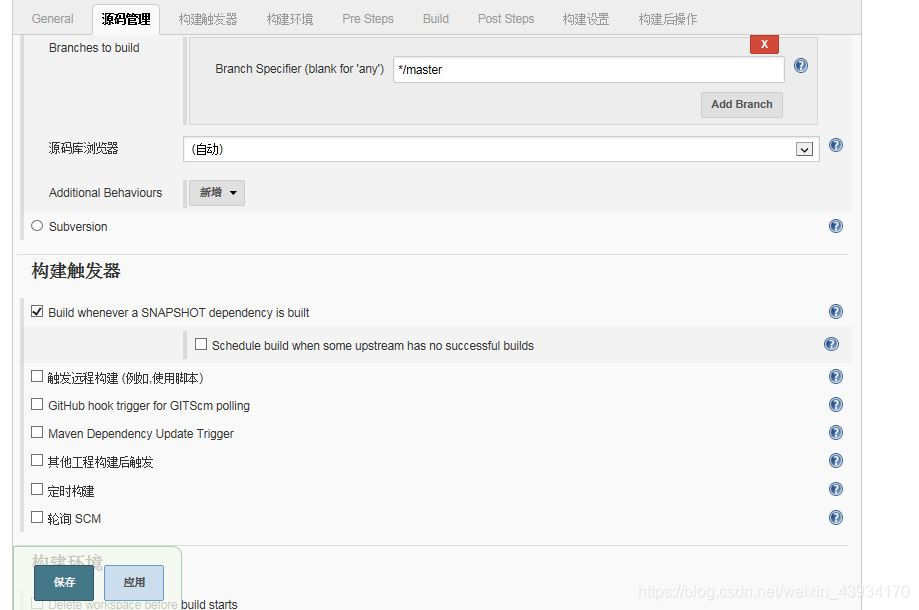Uncheck Build whenever a SNAPSHOT dependency is built
The image size is (919, 610).
click(x=37, y=311)
